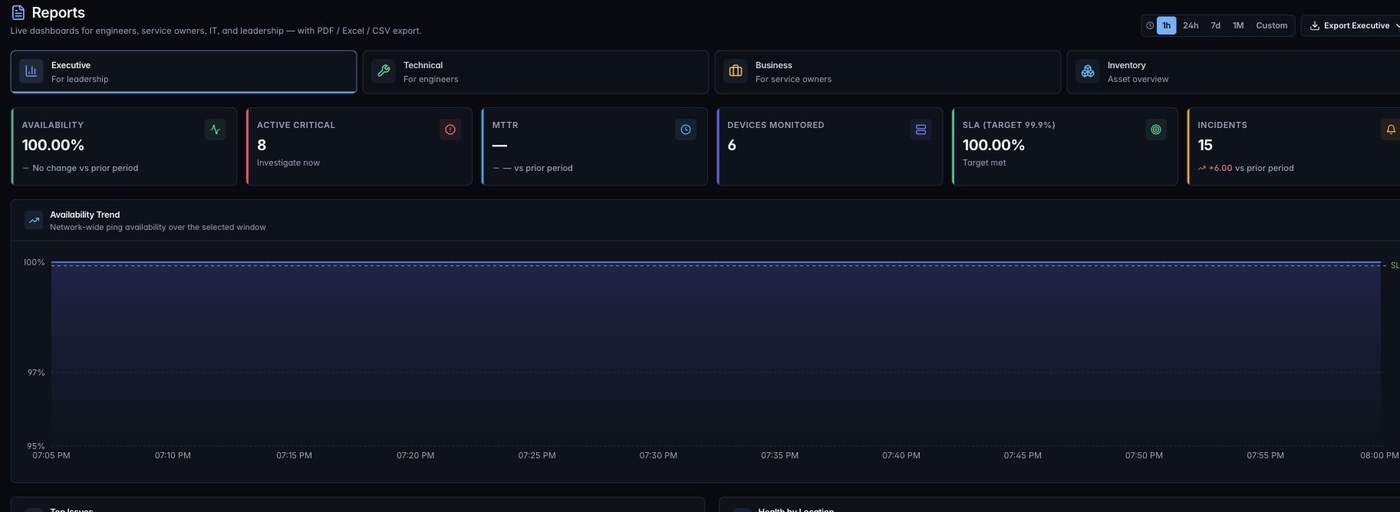Screen dimensions: 1400x512
Task: Click the Reports page title
Action: pos(58,13)
